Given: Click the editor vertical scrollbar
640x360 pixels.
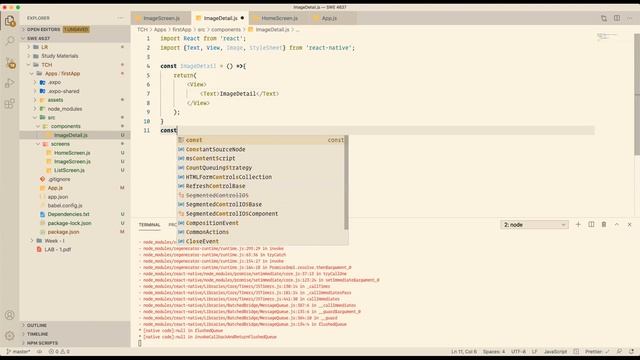Looking at the screenshot, I should pyautogui.click(x=637, y=94).
